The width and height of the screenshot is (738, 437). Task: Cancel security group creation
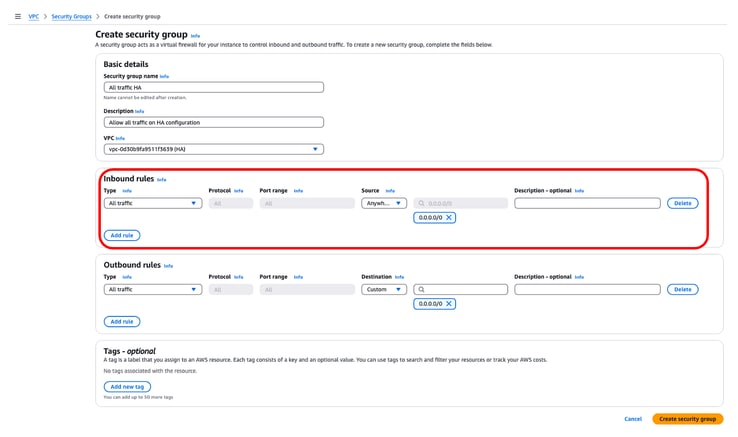tap(633, 419)
